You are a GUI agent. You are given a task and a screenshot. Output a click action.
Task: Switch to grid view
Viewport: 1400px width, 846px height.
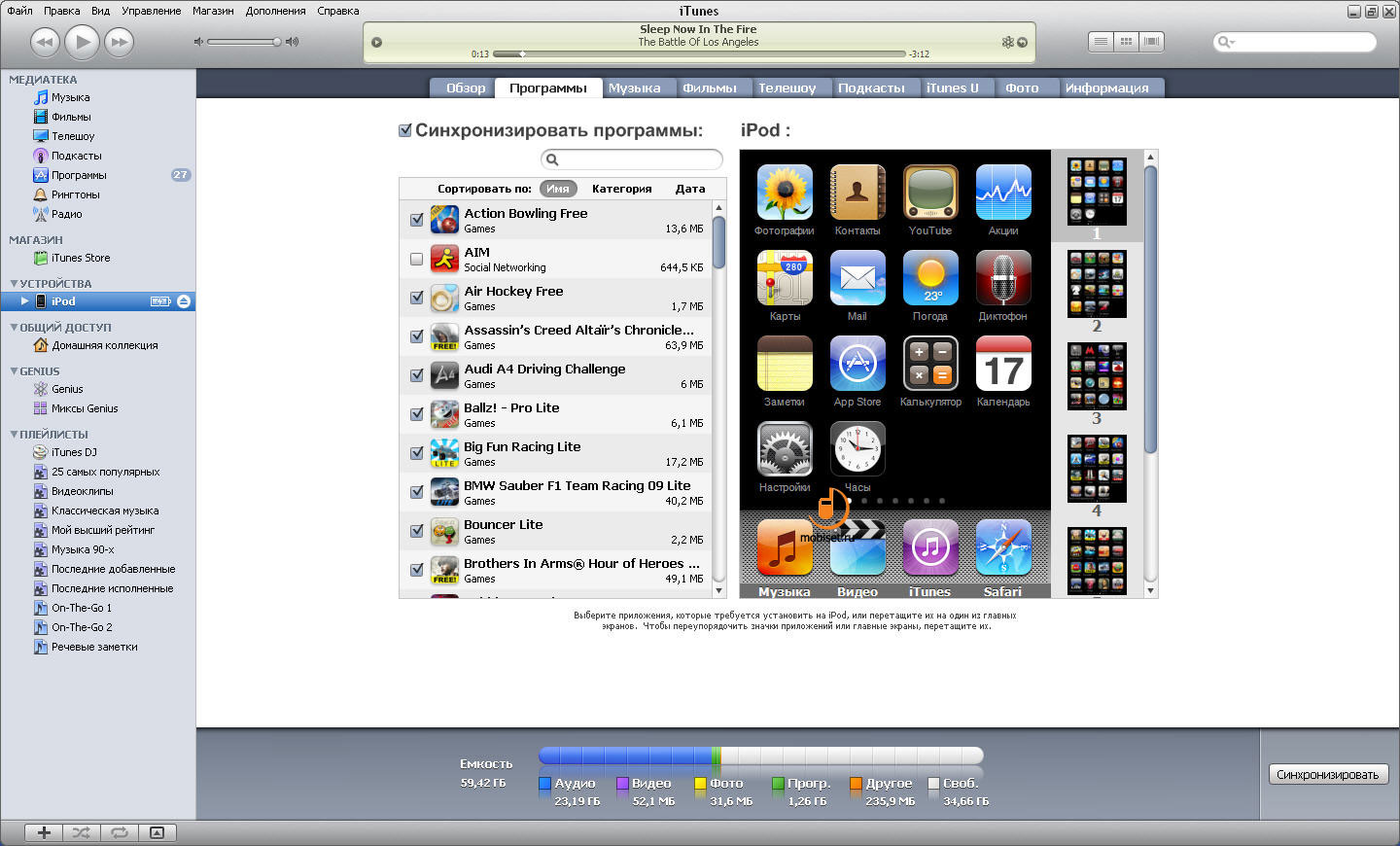coord(1126,42)
